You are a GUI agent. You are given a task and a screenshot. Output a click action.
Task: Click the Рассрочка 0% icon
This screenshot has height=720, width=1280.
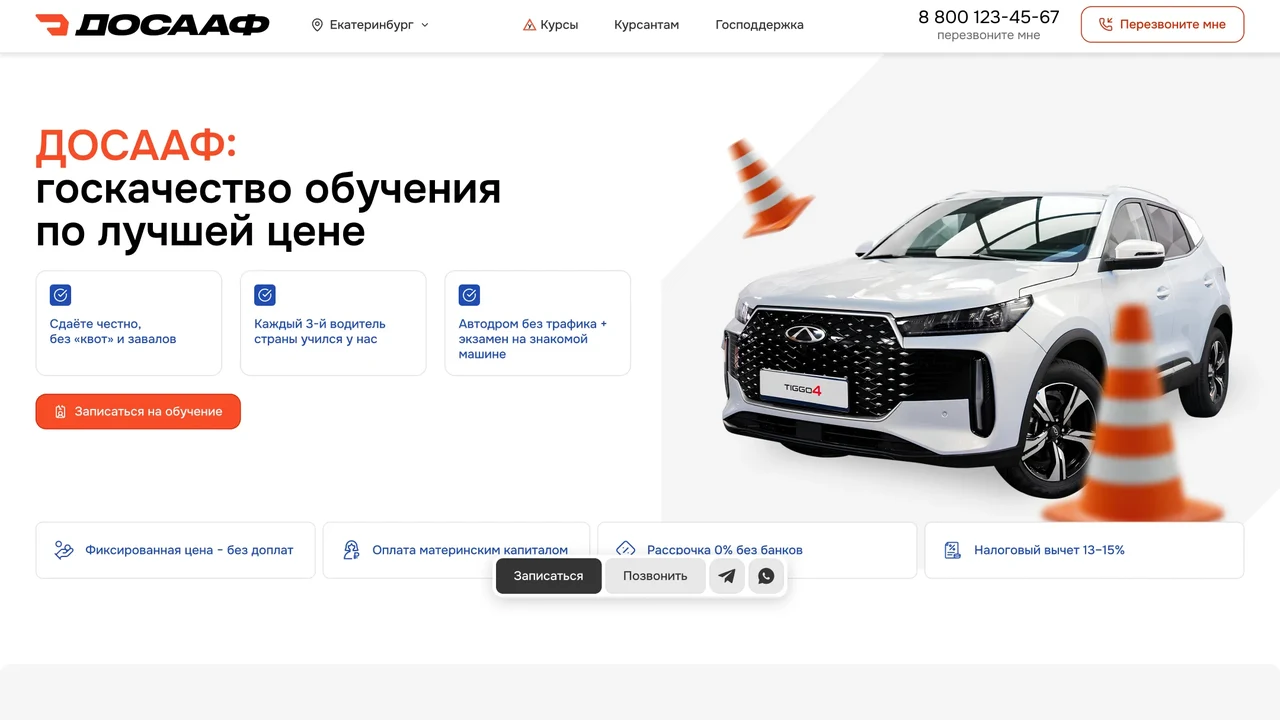pyautogui.click(x=626, y=549)
